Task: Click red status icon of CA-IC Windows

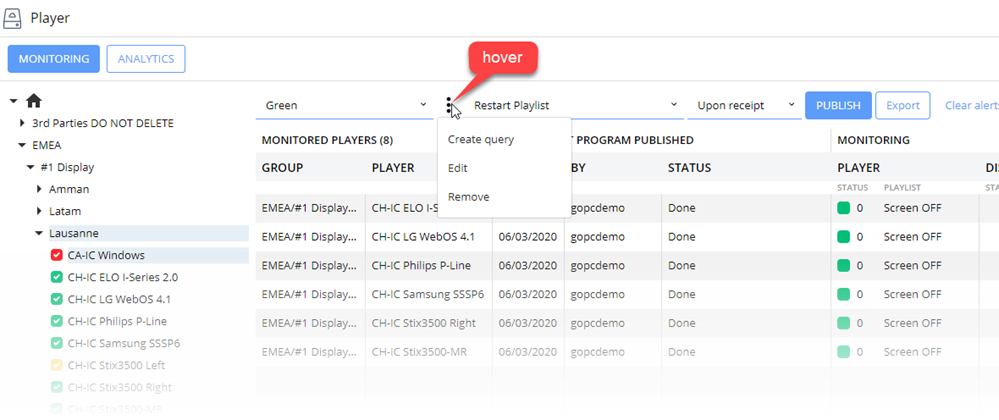Action: click(57, 255)
